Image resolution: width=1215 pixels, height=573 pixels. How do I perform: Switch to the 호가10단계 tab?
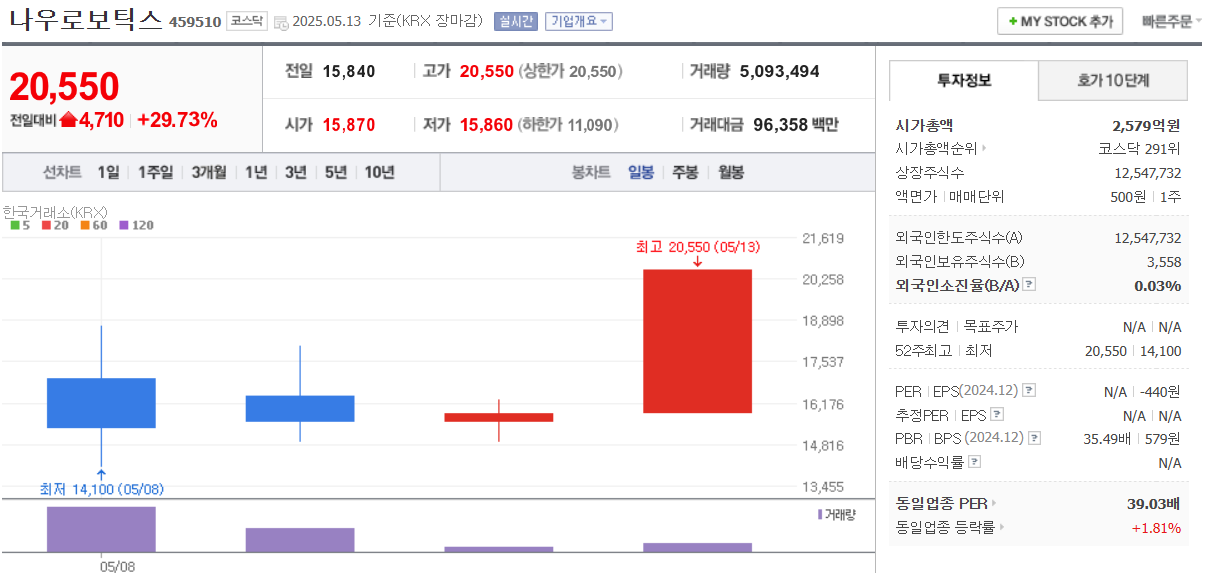[x=1113, y=80]
